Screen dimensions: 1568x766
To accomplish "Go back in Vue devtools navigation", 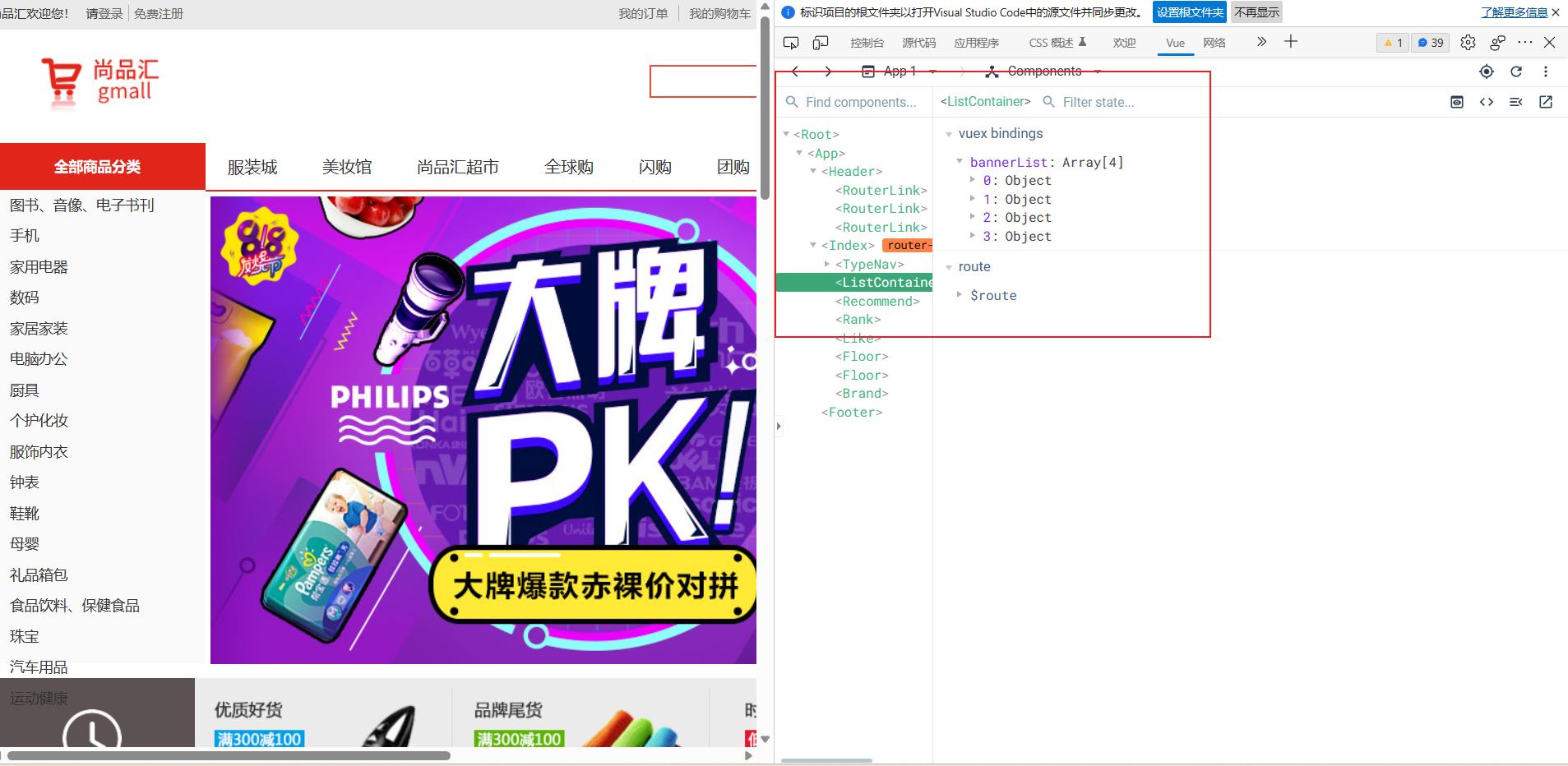I will click(x=795, y=72).
